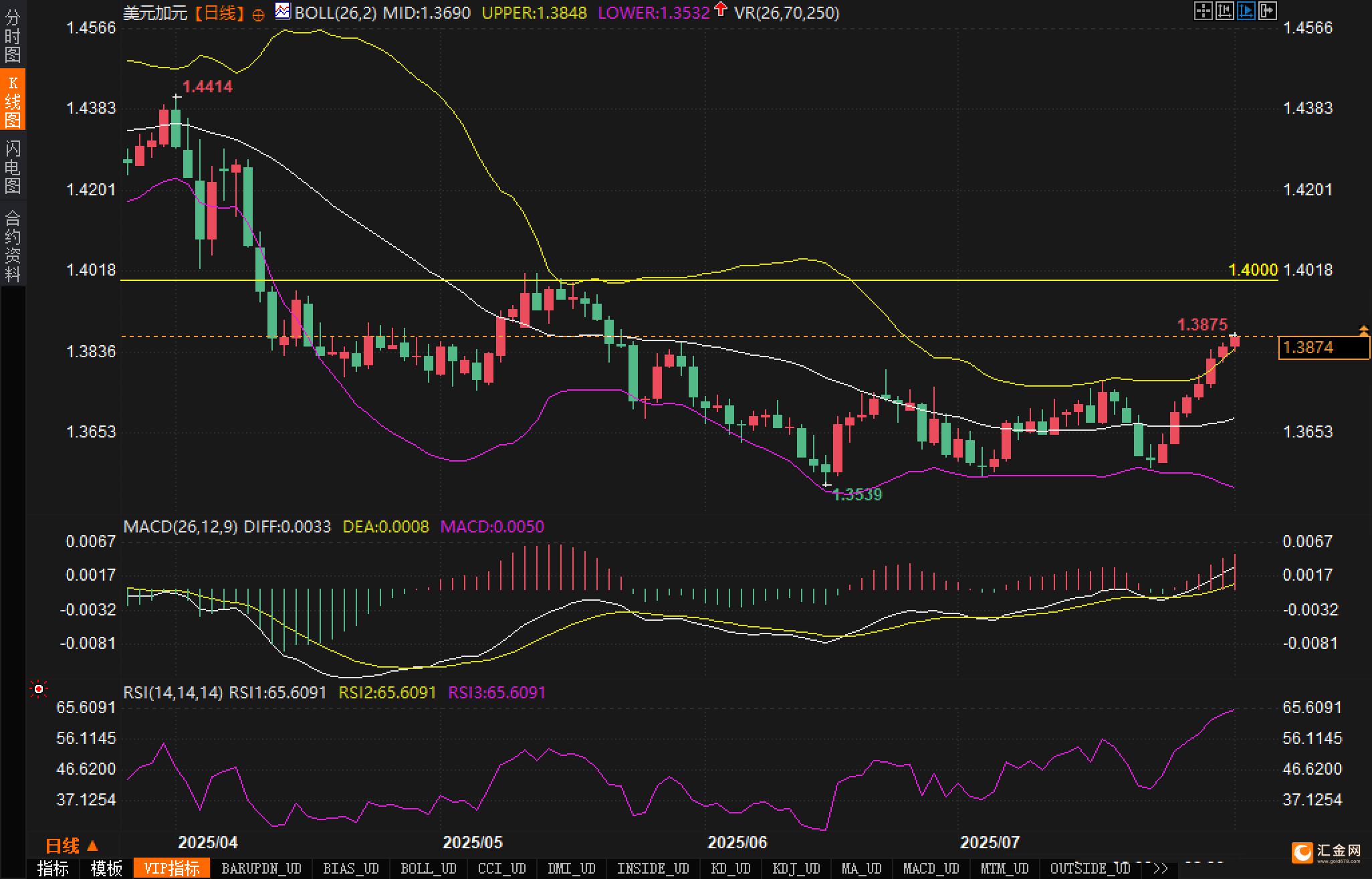Viewport: 1372px width, 879px height.
Task: Click the RSI2:65.6091 value
Action: (x=387, y=692)
